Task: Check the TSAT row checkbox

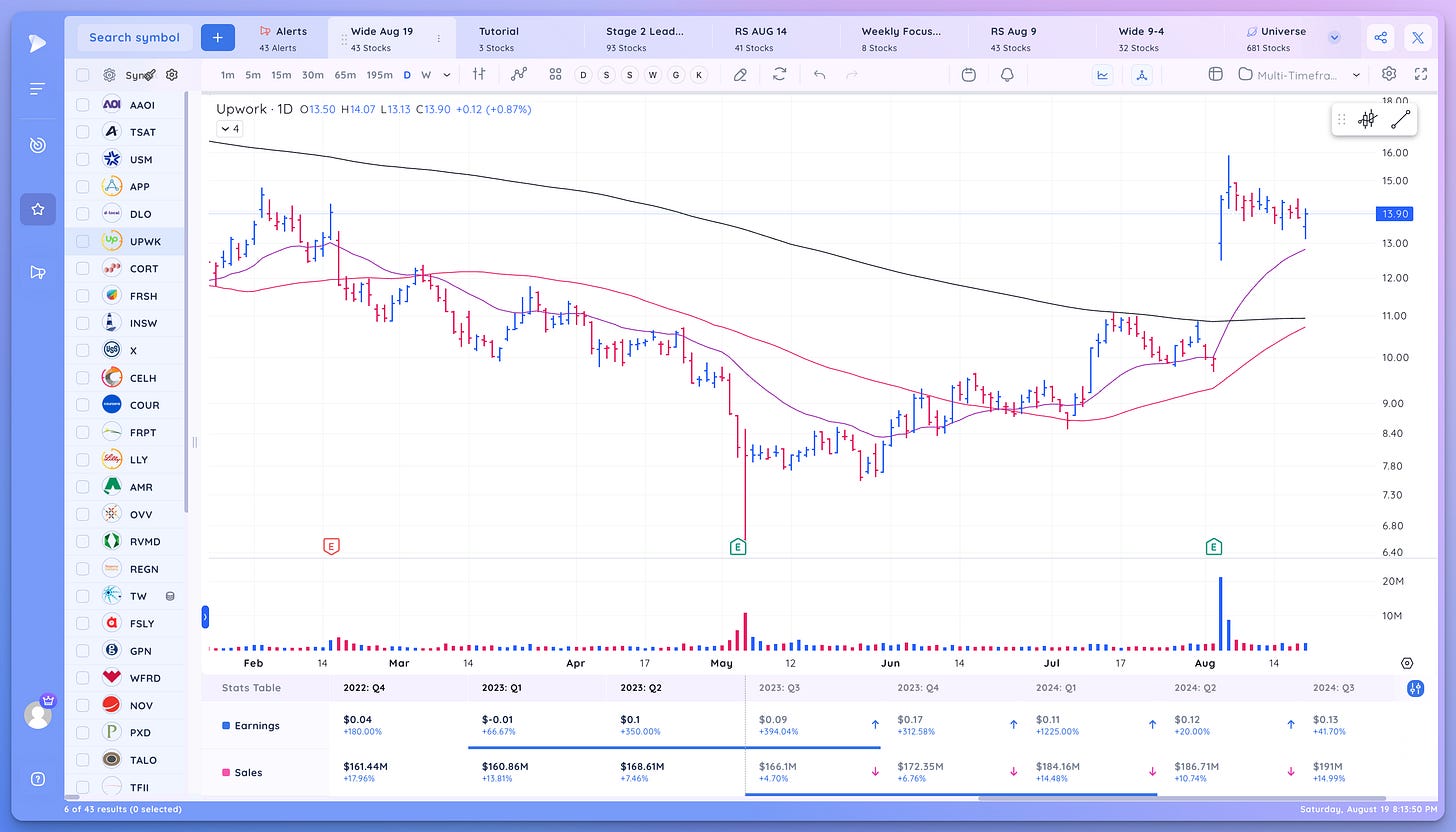Action: [x=82, y=132]
